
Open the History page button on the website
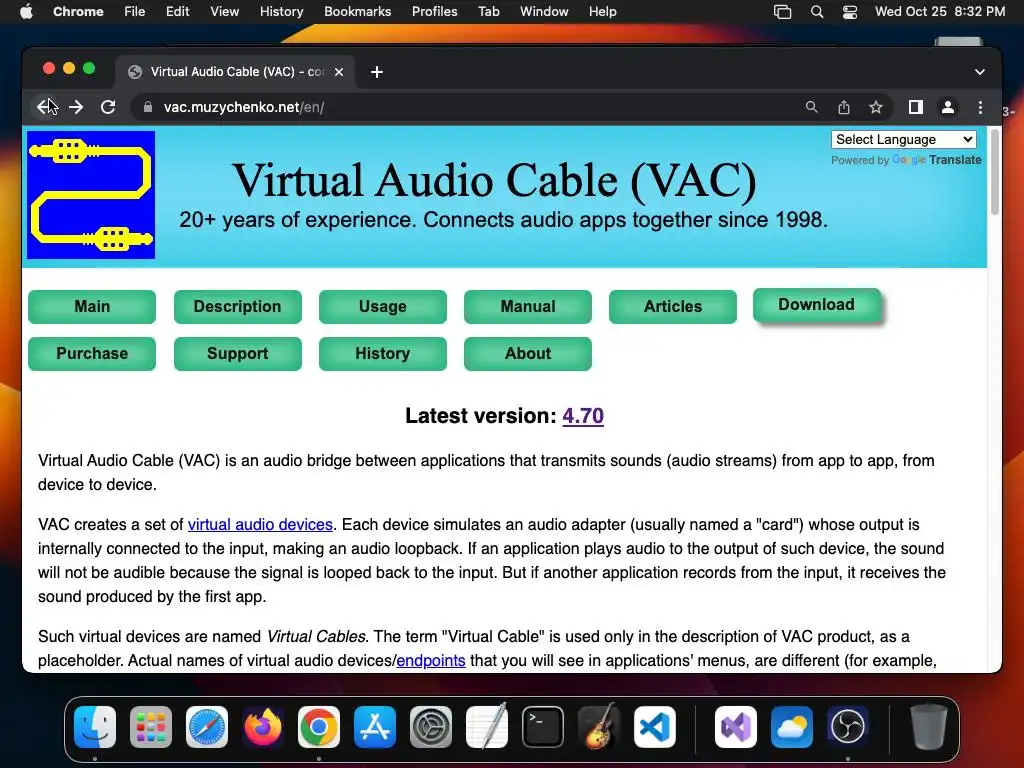coord(383,354)
